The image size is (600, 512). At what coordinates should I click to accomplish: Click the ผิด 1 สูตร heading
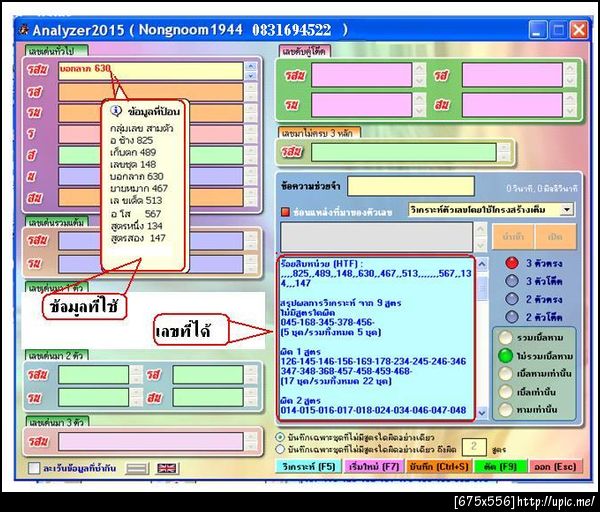coord(300,352)
